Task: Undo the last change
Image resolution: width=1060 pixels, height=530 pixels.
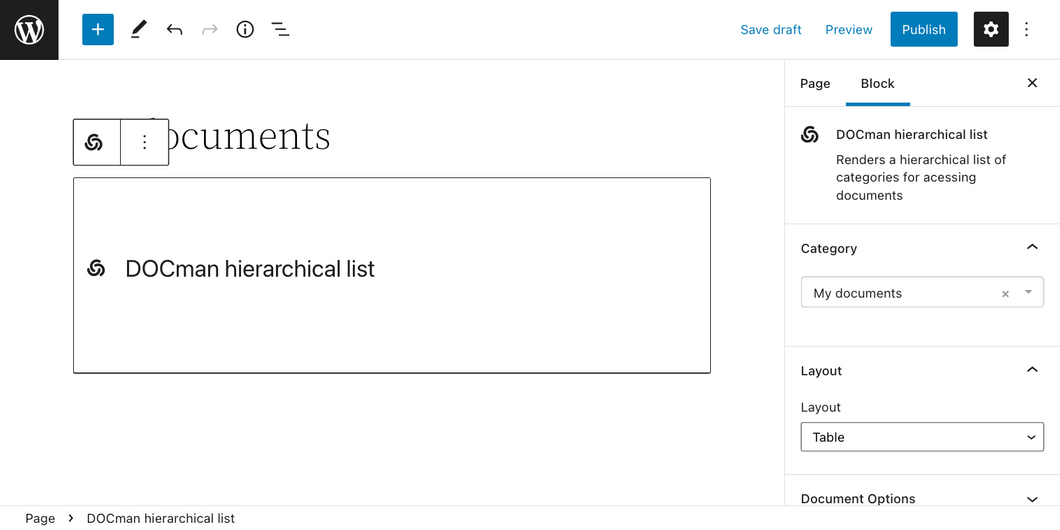Action: (x=174, y=30)
